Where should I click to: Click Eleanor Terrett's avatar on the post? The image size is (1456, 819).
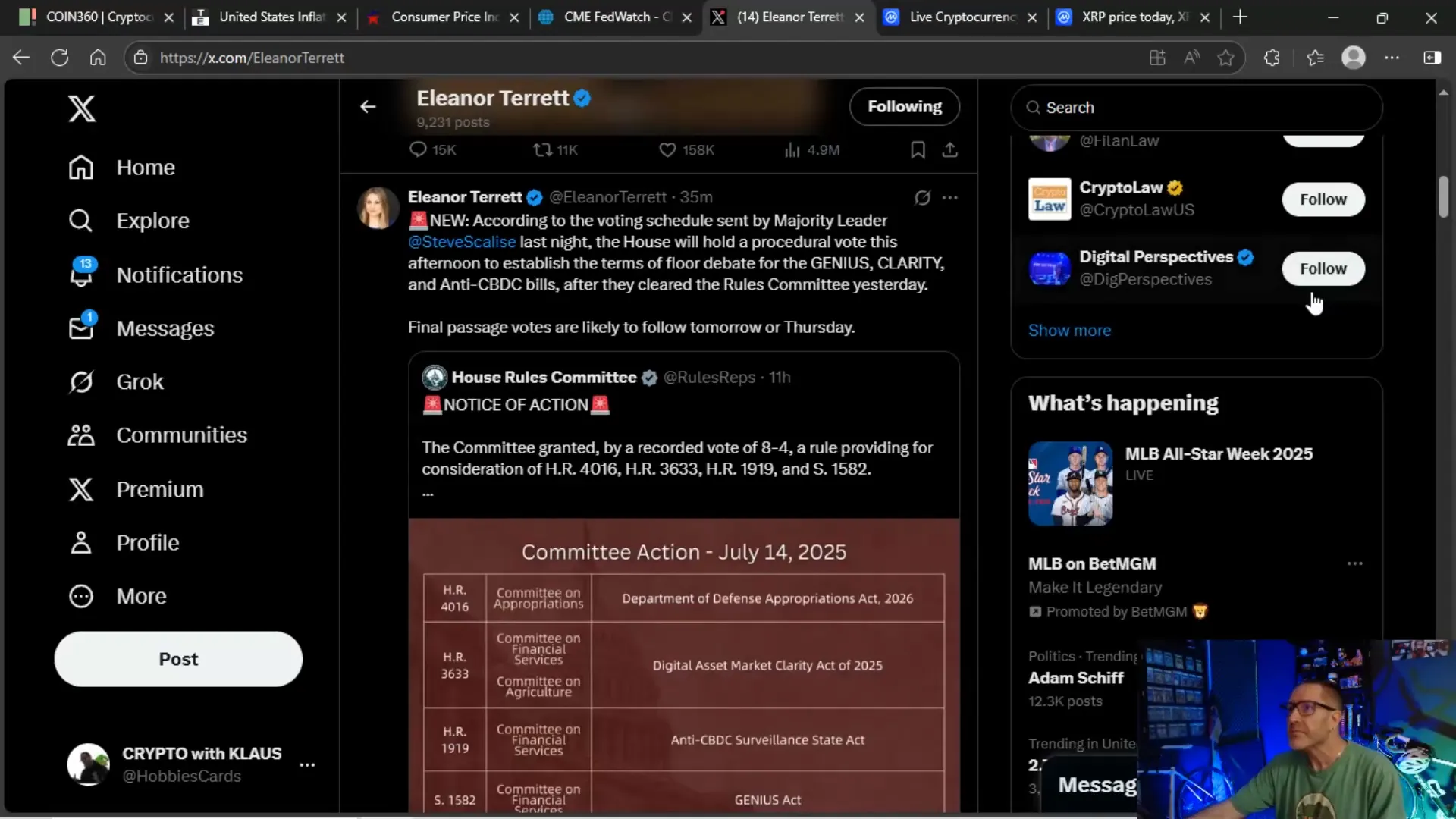pos(378,208)
